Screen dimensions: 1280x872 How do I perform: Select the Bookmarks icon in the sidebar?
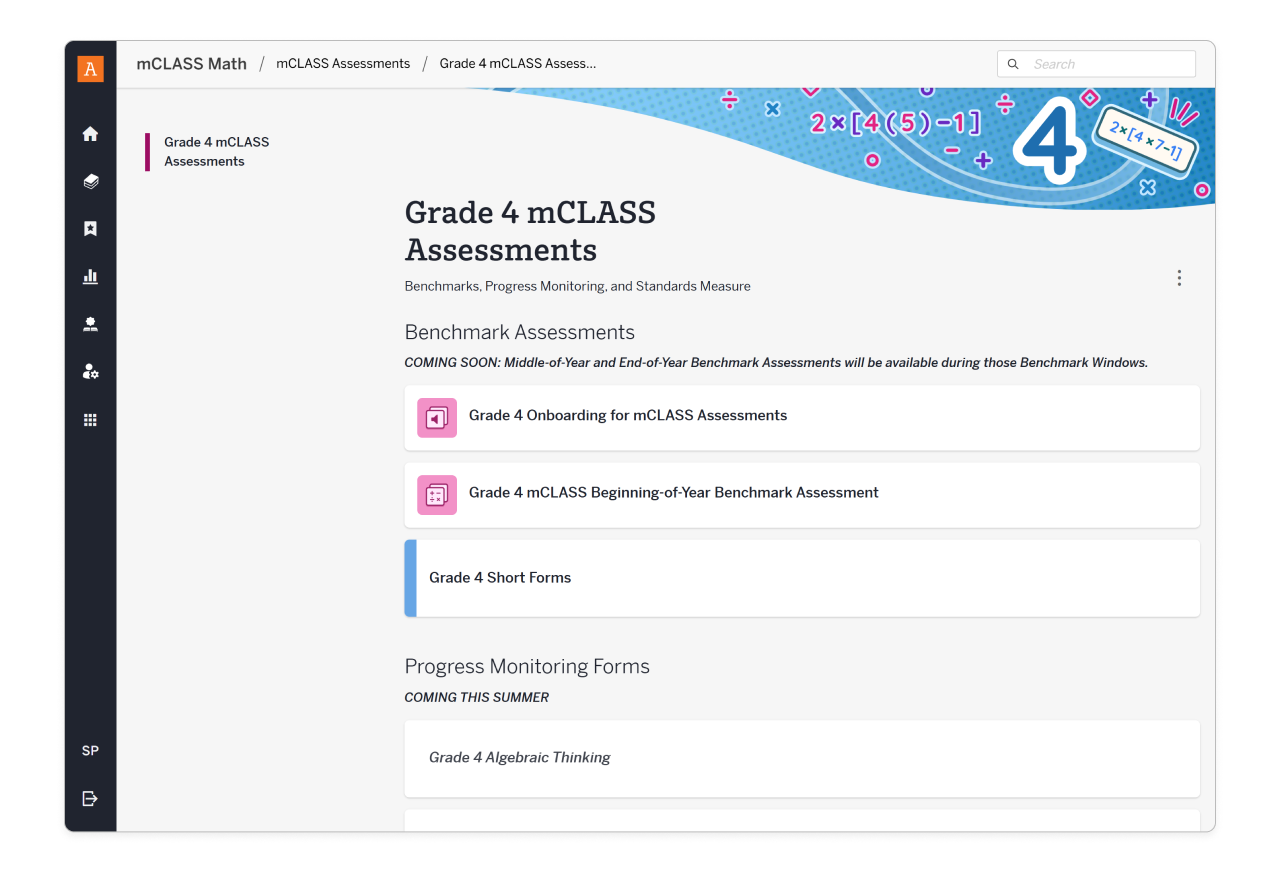(x=90, y=229)
